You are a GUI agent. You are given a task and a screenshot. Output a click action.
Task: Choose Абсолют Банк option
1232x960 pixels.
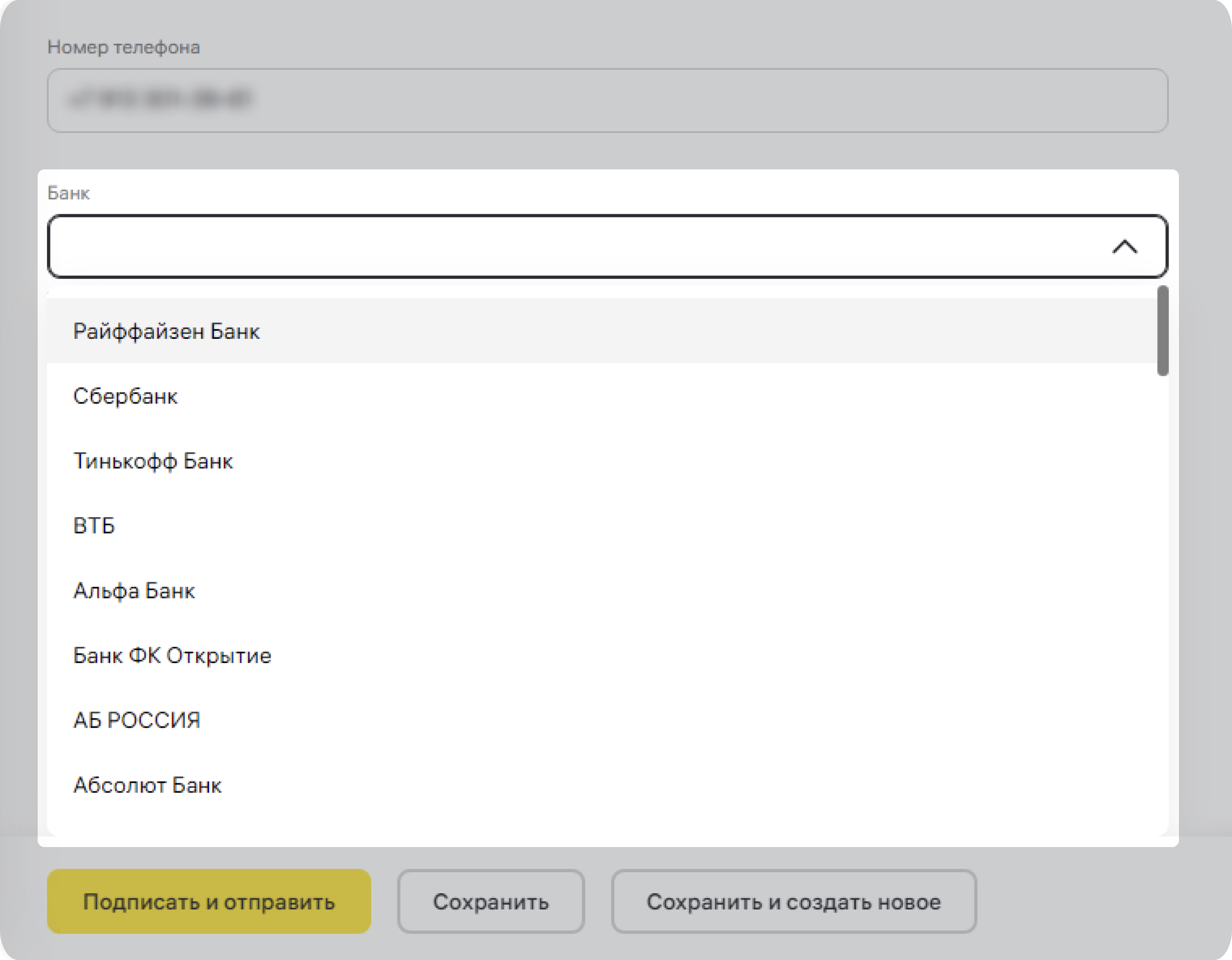(x=147, y=785)
